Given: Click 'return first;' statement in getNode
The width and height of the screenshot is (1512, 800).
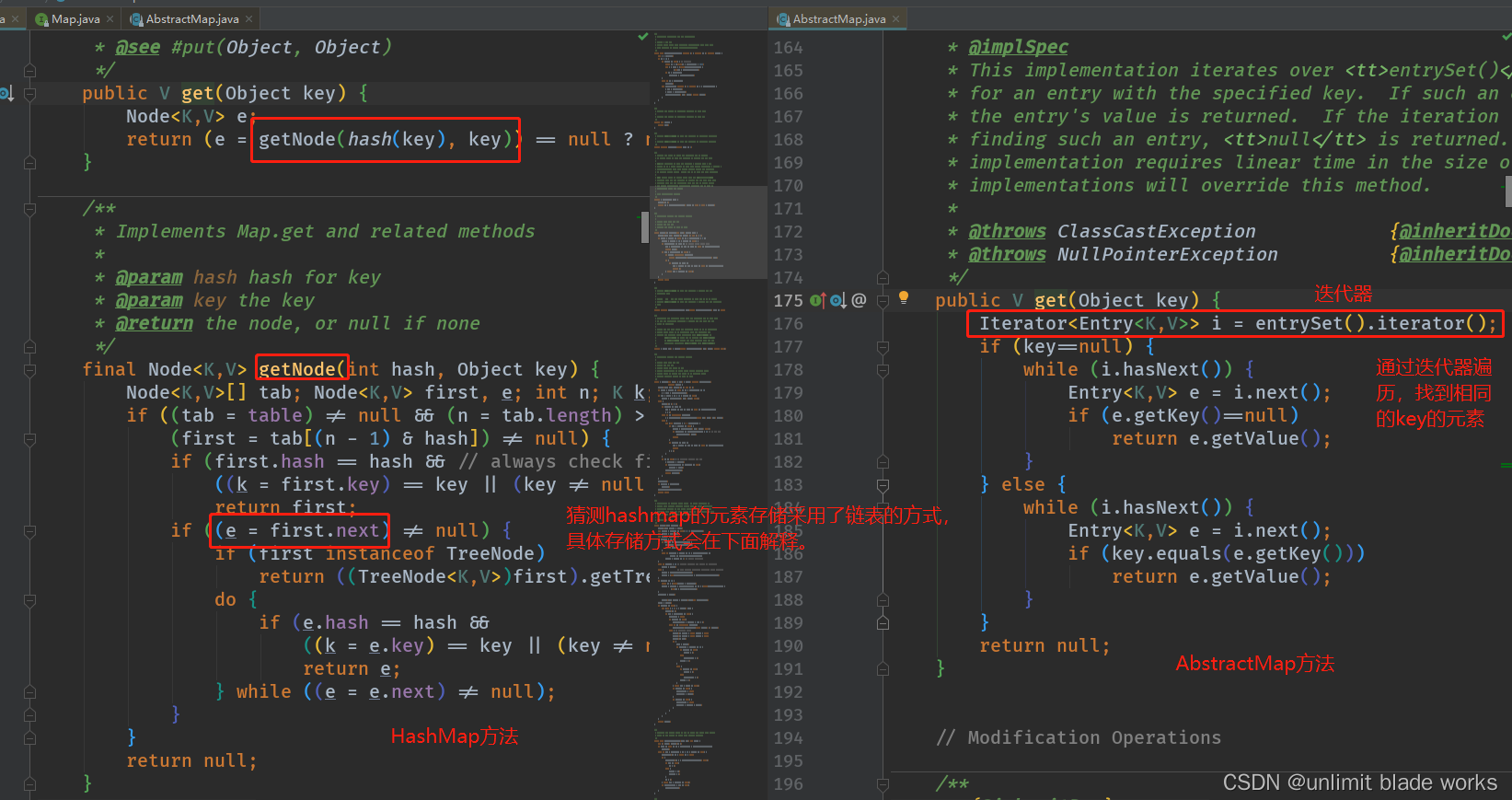Looking at the screenshot, I should pyautogui.click(x=283, y=507).
